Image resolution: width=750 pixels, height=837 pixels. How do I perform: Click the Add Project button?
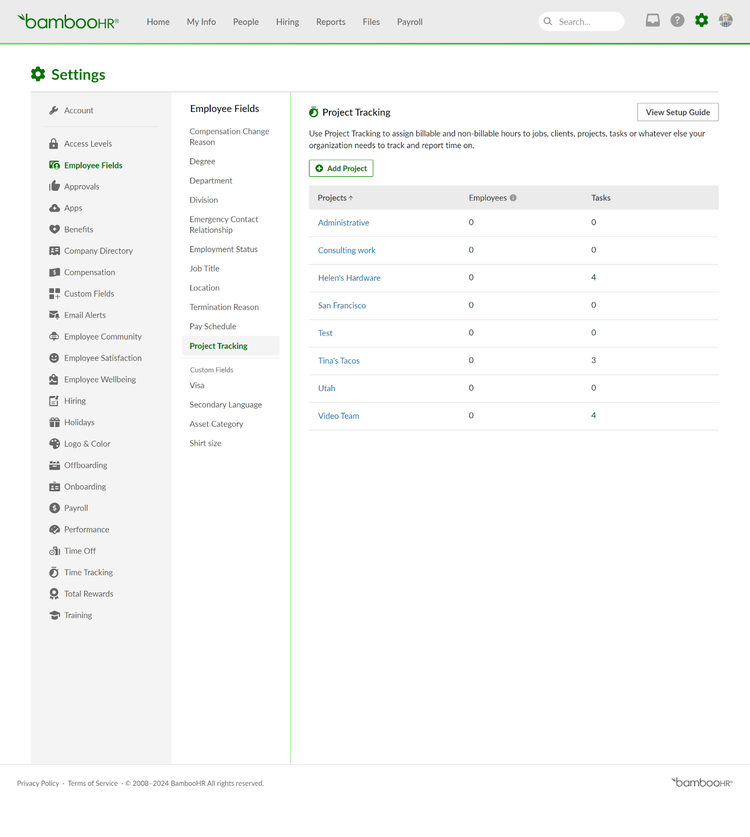[341, 168]
